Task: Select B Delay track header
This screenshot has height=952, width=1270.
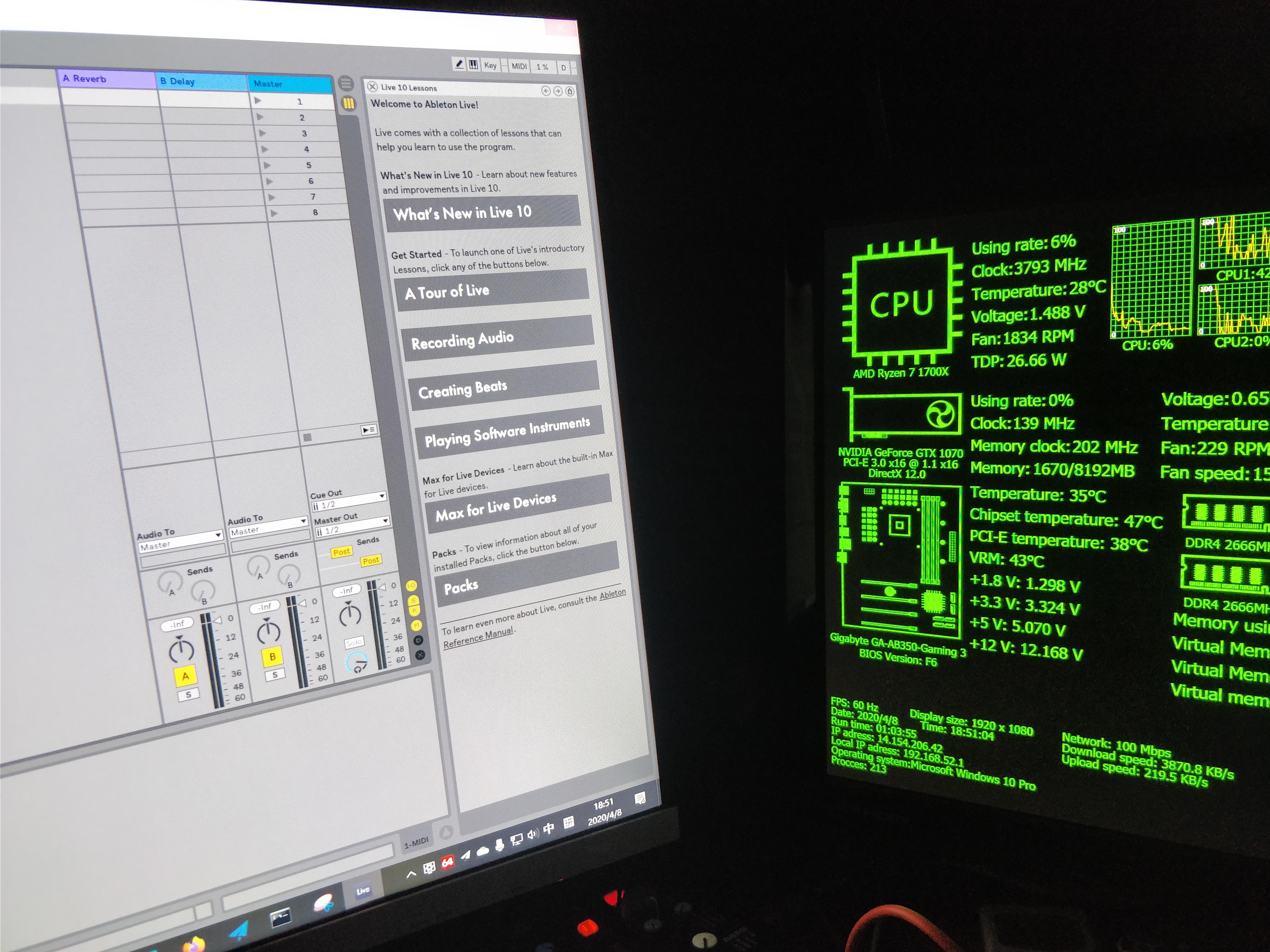Action: (x=201, y=82)
